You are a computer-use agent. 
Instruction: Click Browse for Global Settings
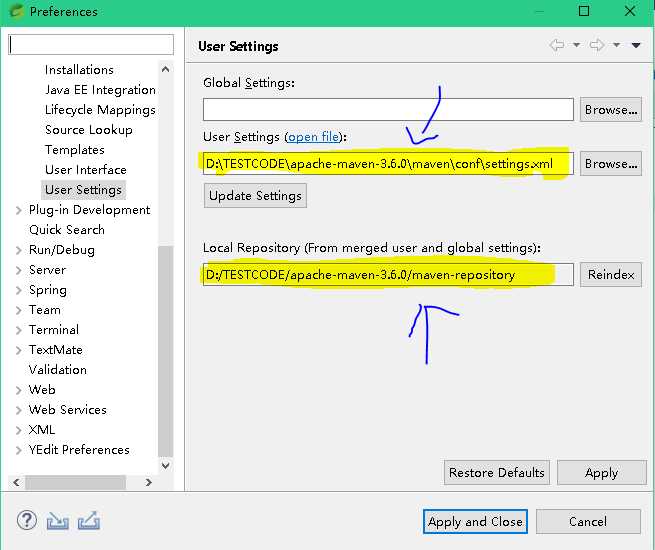pos(611,110)
